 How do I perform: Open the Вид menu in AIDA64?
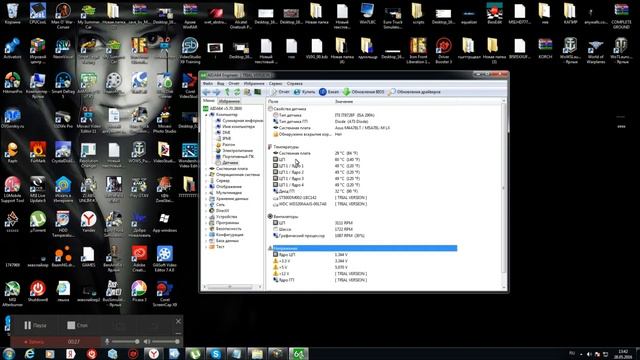pos(220,84)
